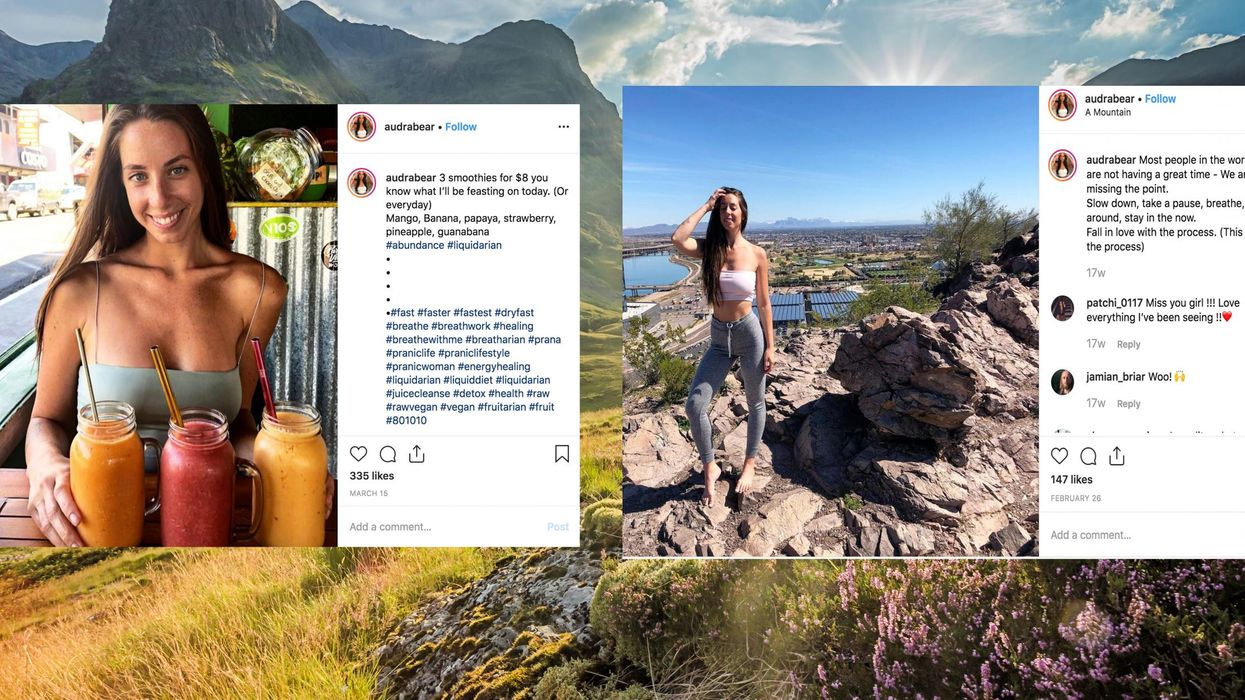Like the smoothie post with heart icon
This screenshot has height=700, width=1245.
pos(359,454)
